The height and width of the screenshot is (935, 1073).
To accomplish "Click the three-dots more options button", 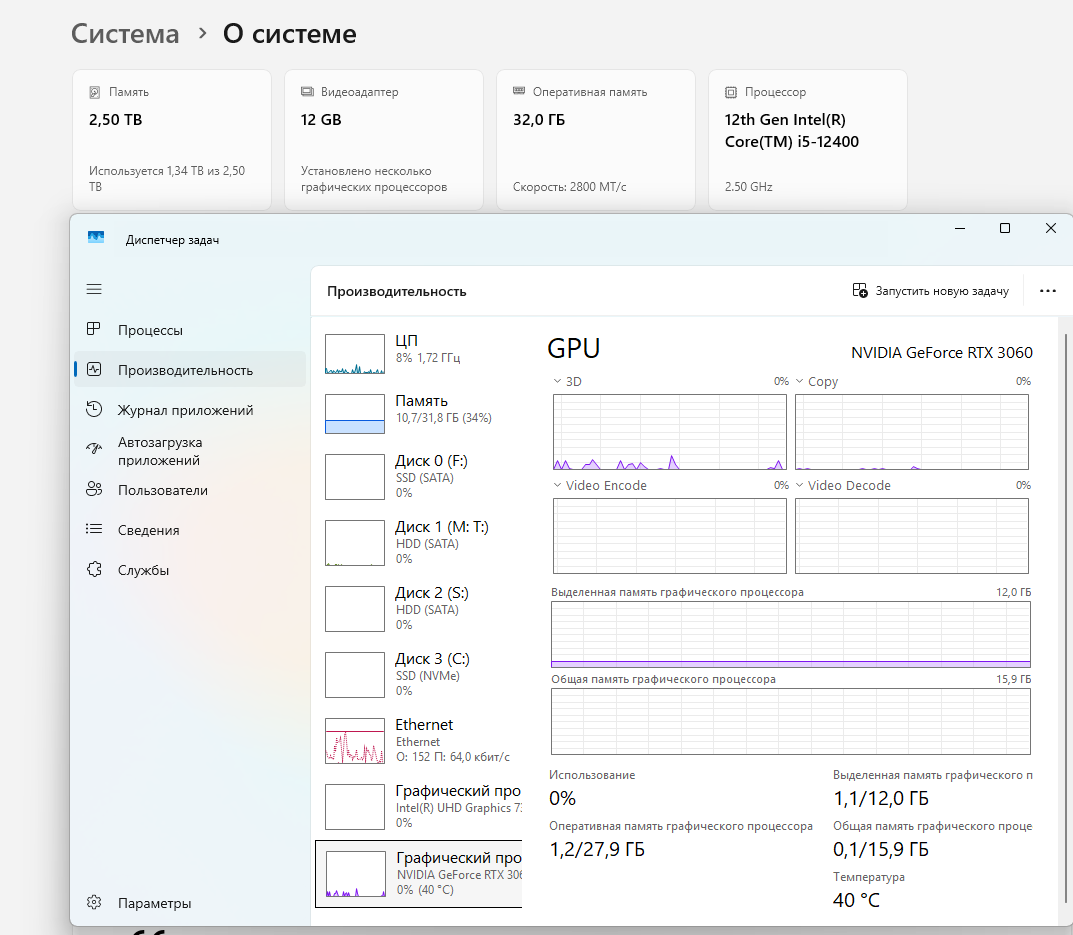I will click(x=1047, y=291).
